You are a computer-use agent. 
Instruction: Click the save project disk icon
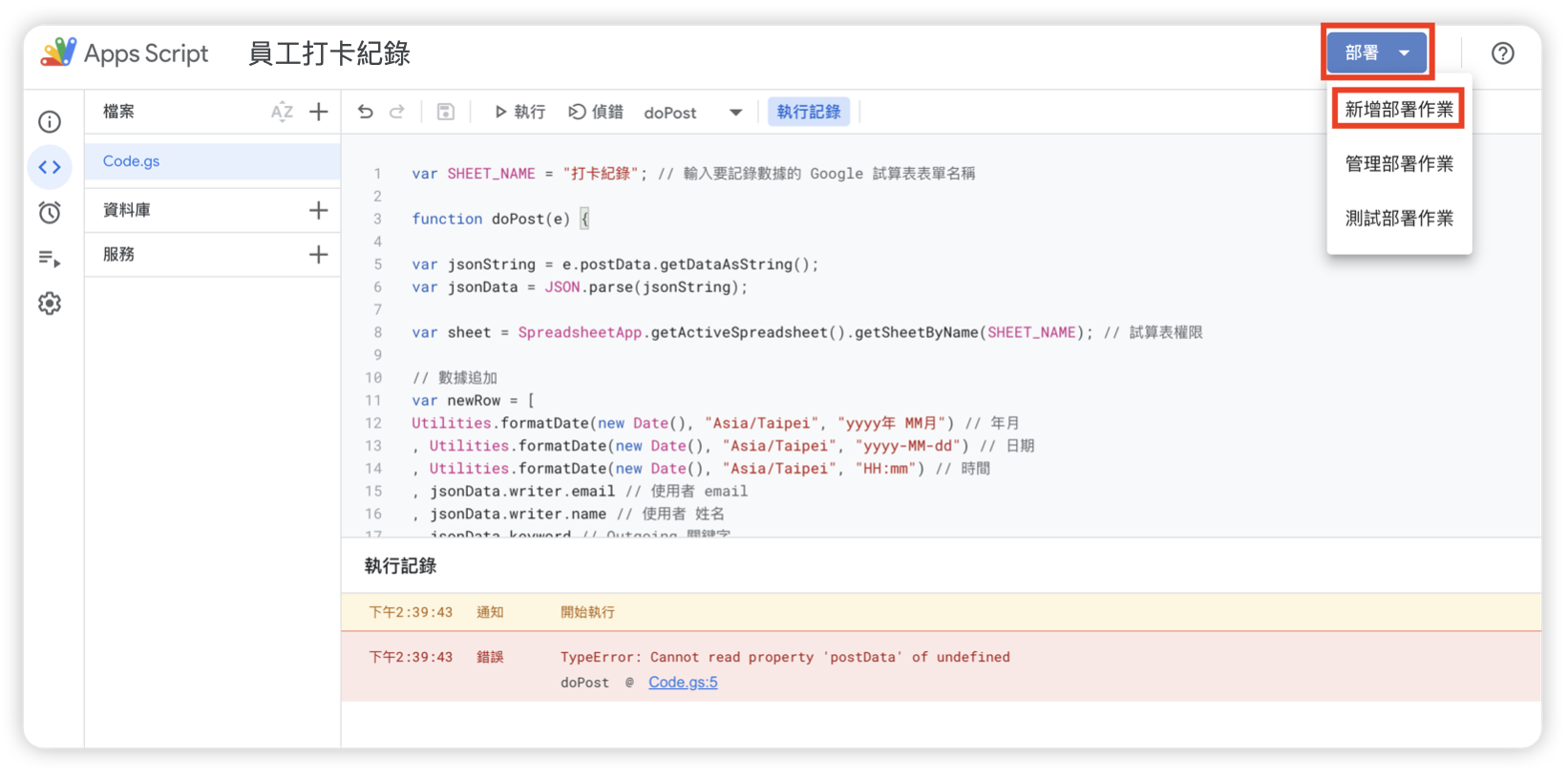445,112
